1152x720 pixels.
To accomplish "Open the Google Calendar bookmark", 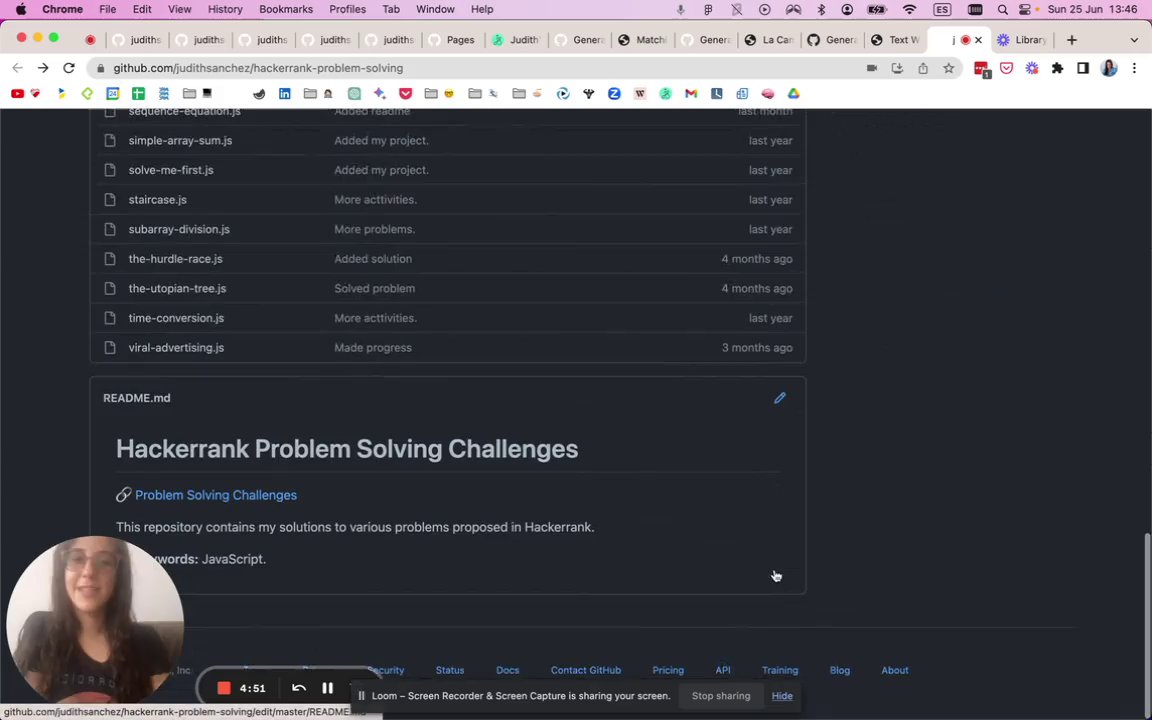I will point(112,93).
